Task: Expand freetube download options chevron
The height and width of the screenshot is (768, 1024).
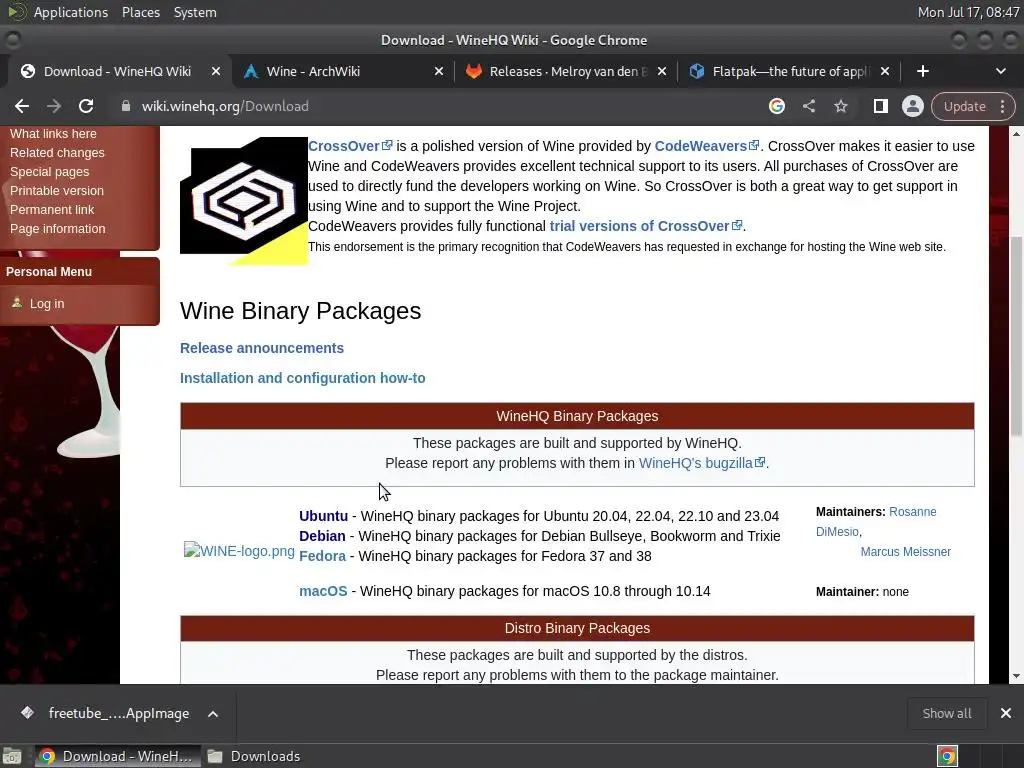Action: click(213, 714)
